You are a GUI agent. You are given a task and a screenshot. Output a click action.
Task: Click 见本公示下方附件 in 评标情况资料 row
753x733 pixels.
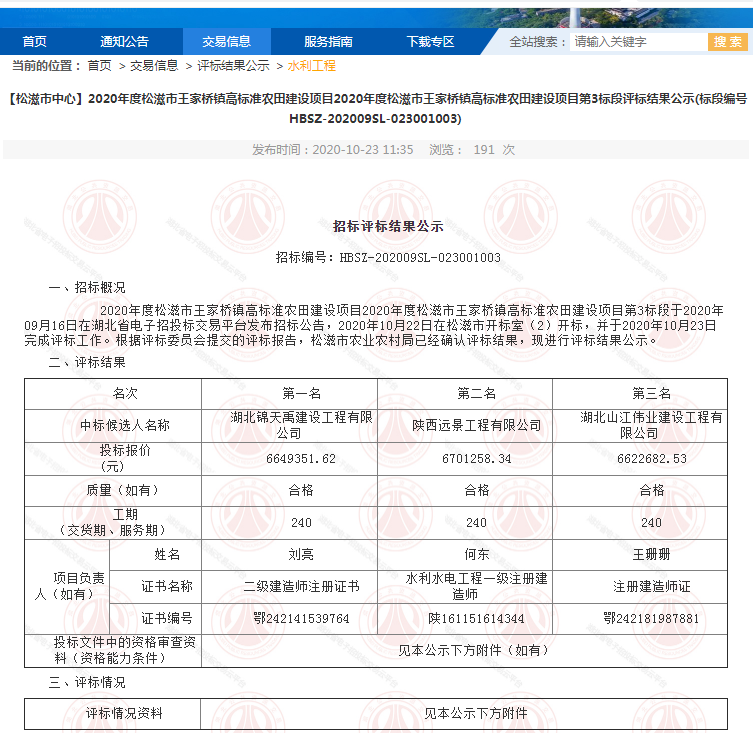click(476, 713)
